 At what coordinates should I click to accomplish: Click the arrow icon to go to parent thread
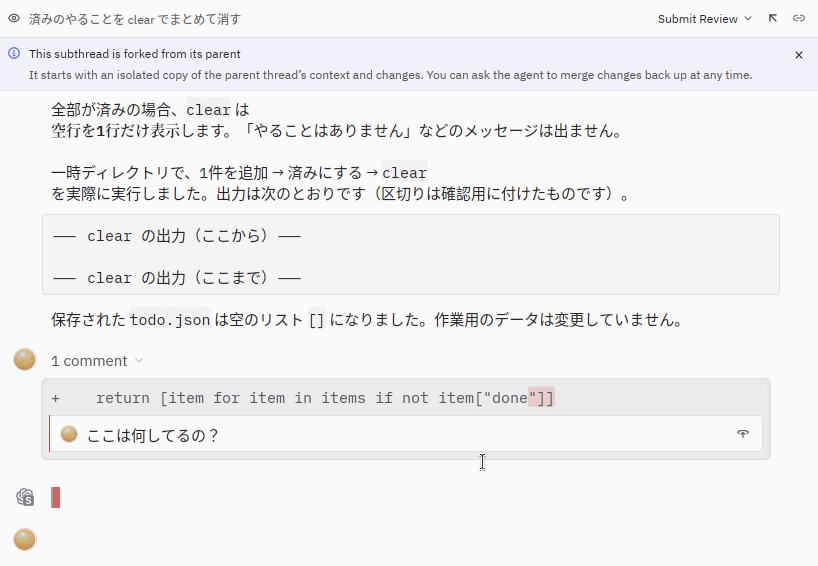(x=773, y=18)
